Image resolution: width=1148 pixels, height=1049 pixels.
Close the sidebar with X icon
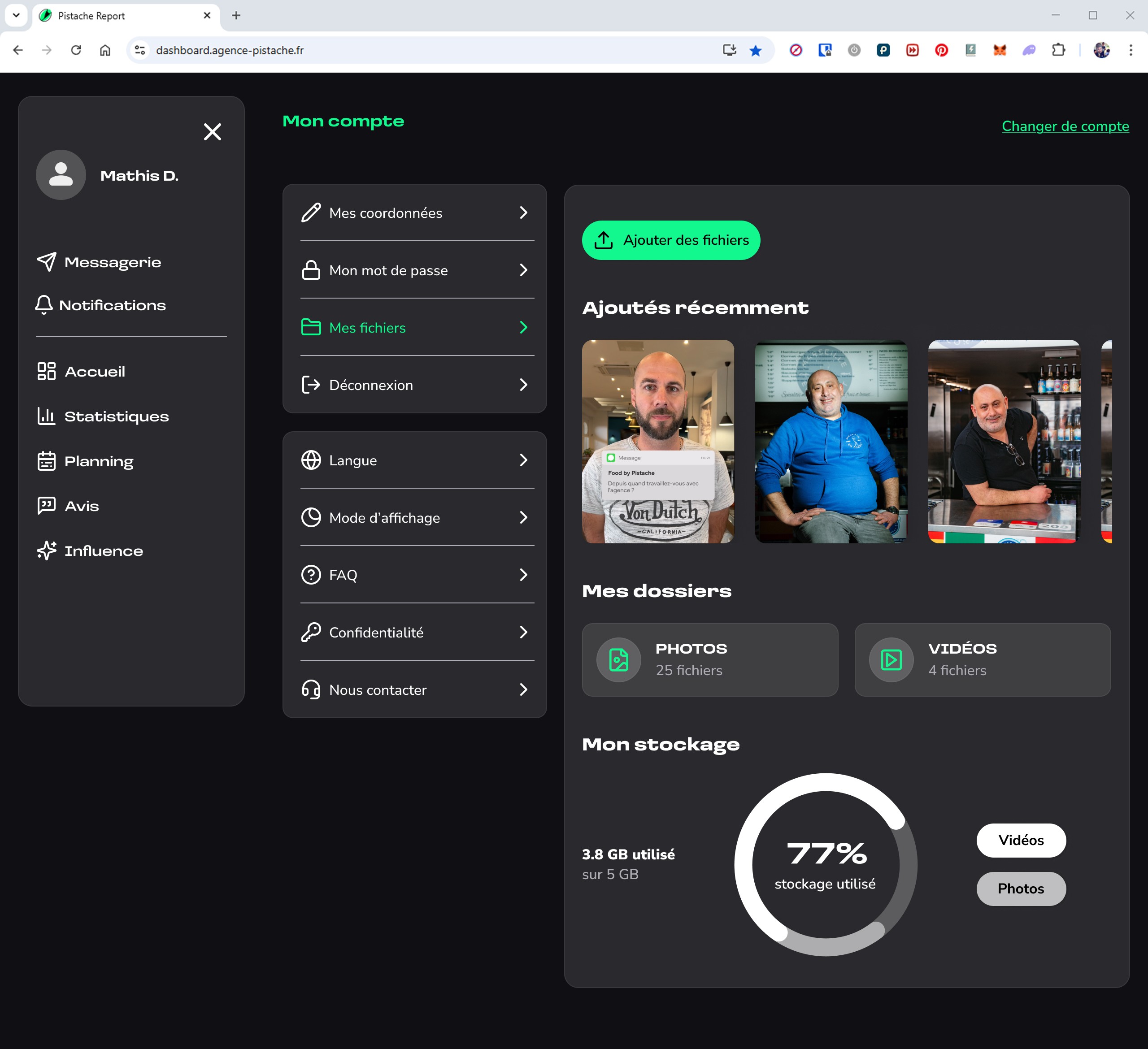click(213, 132)
